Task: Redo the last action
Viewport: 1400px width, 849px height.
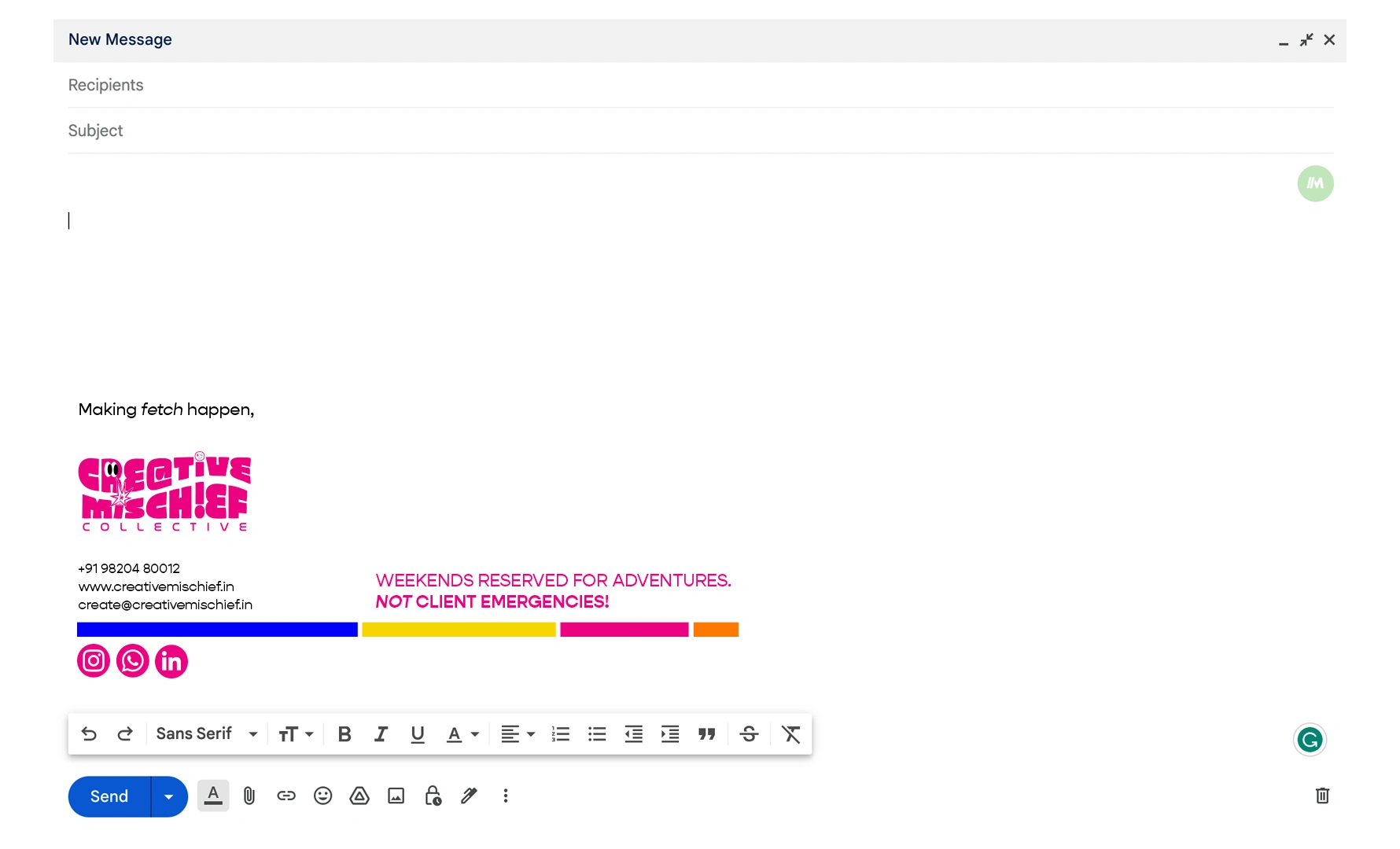Action: (x=125, y=734)
